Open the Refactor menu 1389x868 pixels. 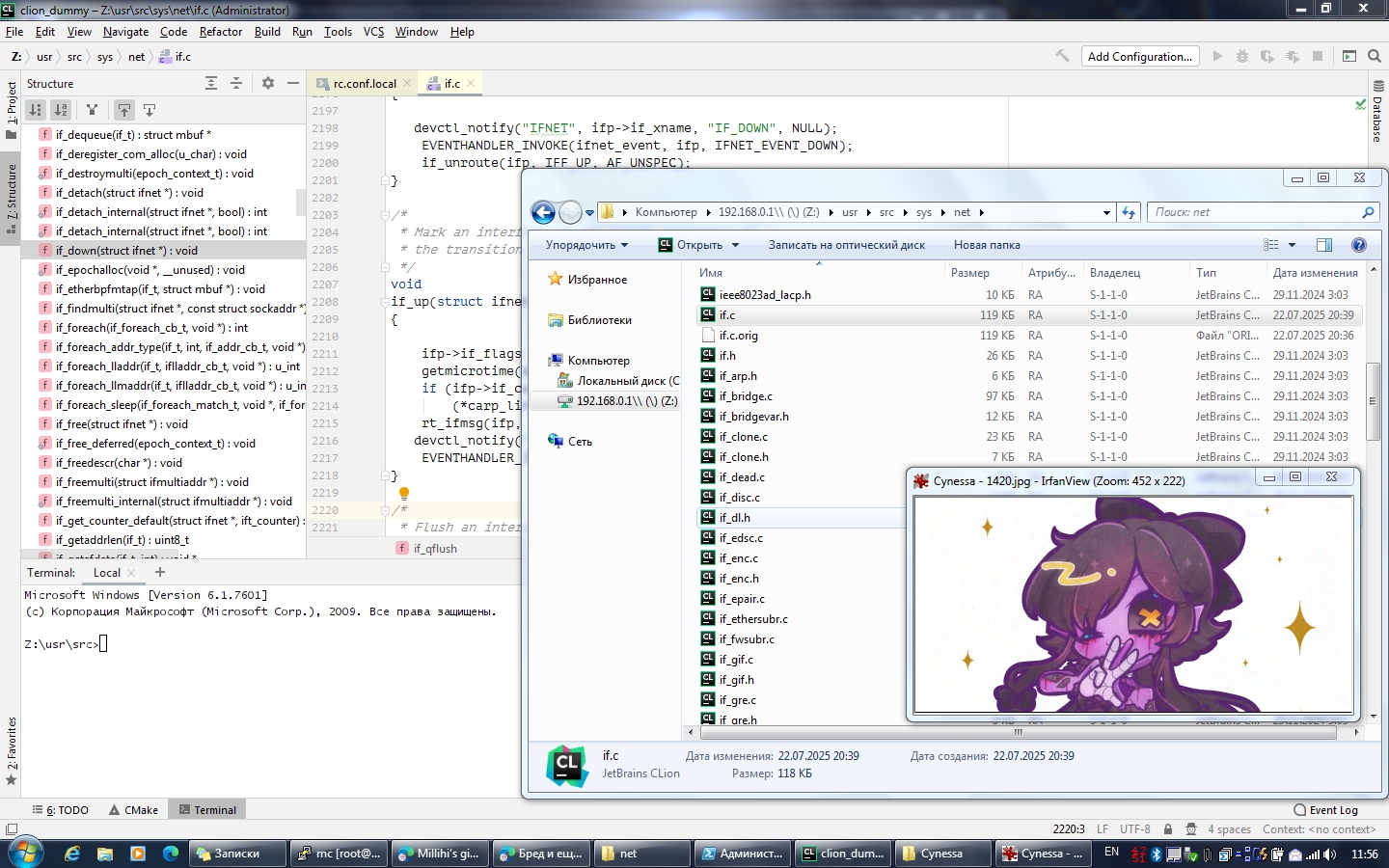pos(221,32)
